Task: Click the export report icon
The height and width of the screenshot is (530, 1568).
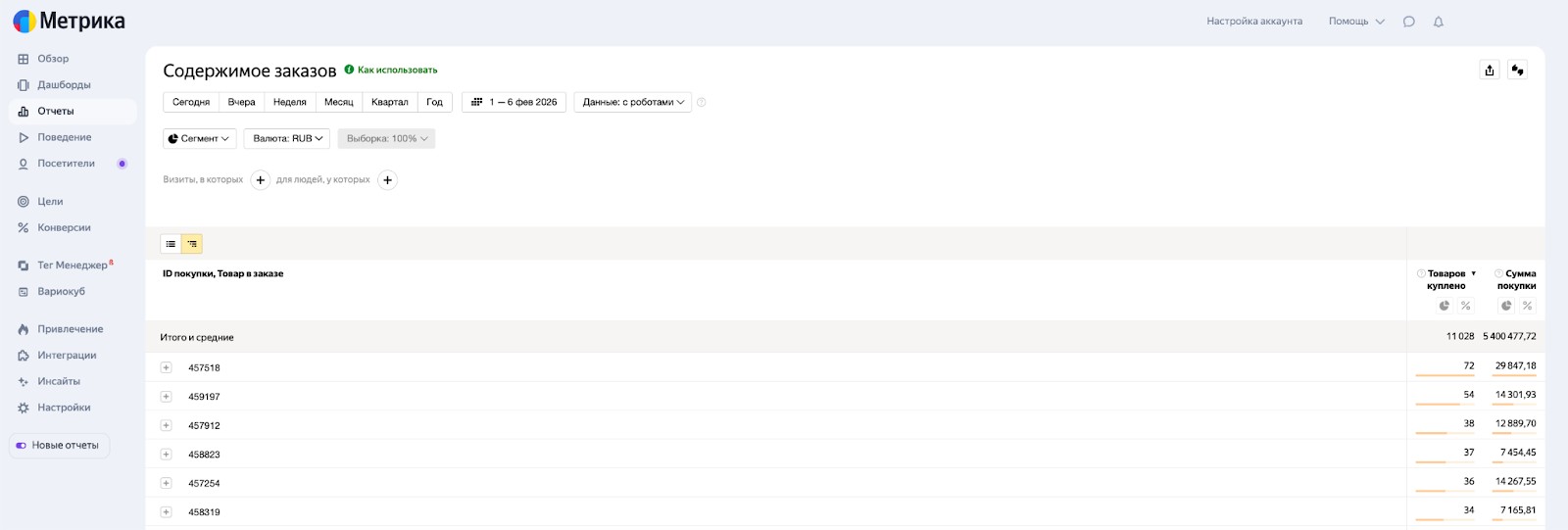Action: (x=1490, y=70)
